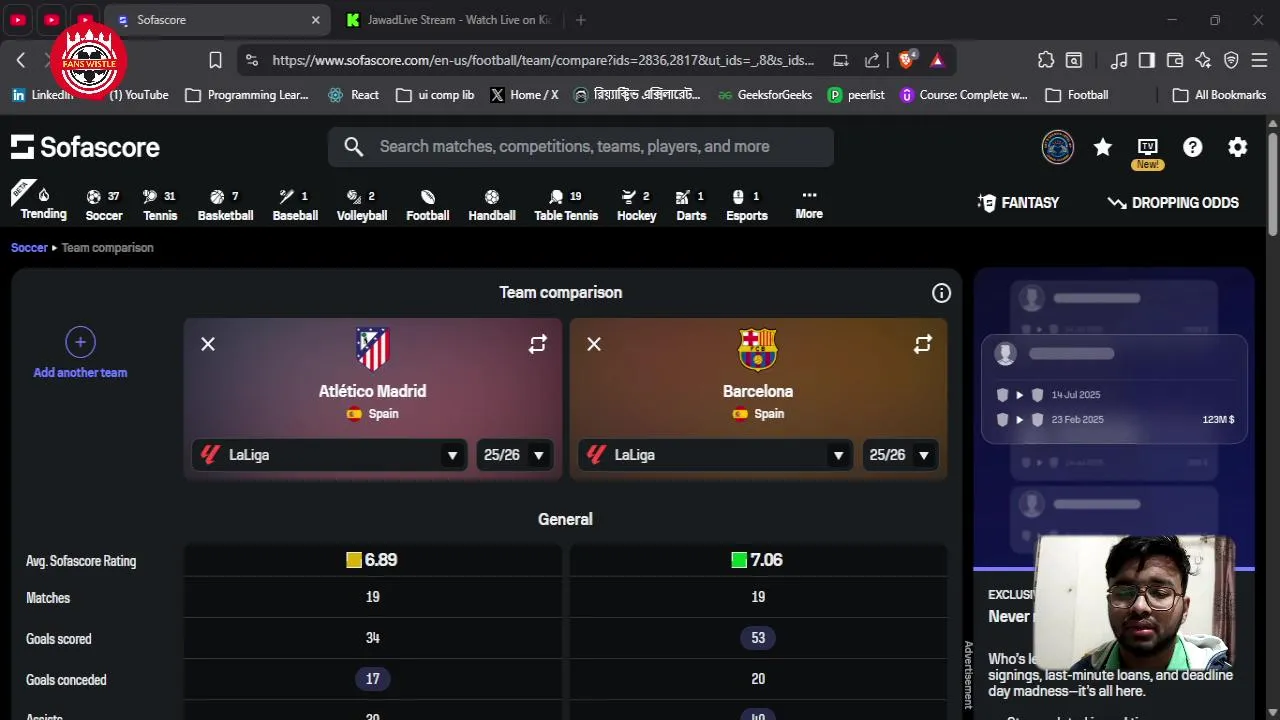Click the Atlético Madrid crest
Viewport: 1280px width, 720px height.
(x=372, y=349)
